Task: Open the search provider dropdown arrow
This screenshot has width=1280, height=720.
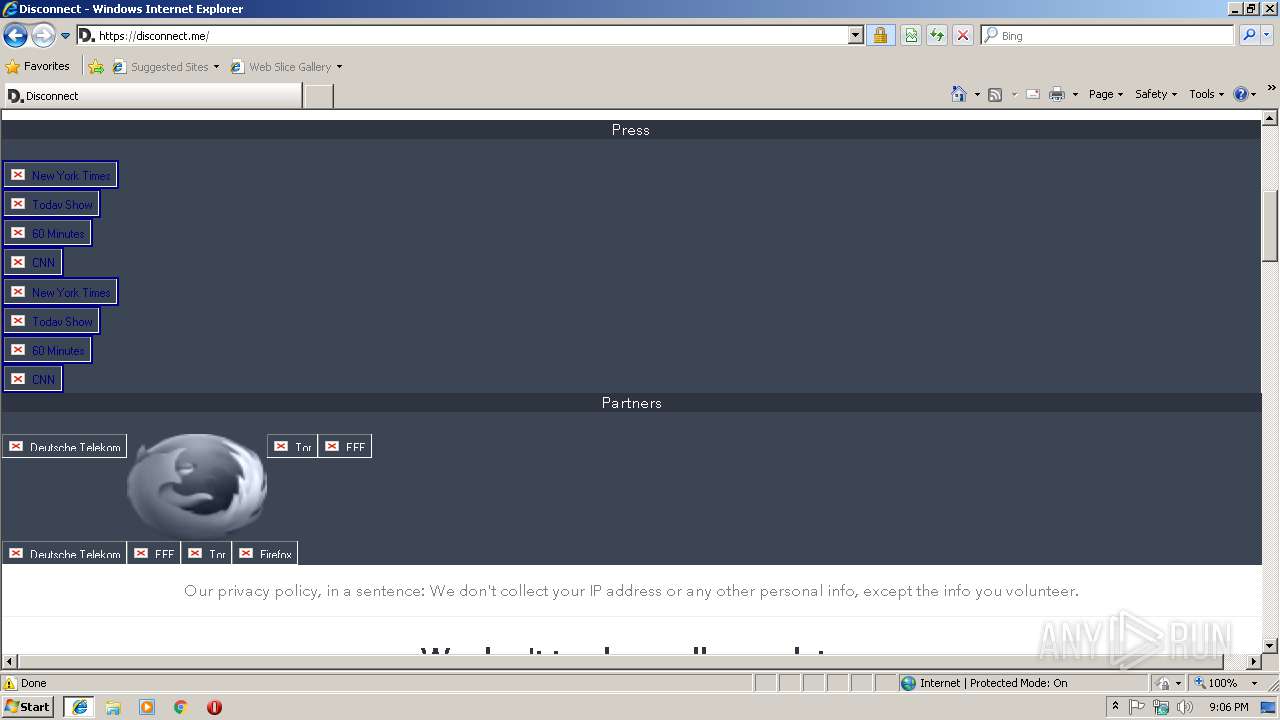Action: 1267,35
